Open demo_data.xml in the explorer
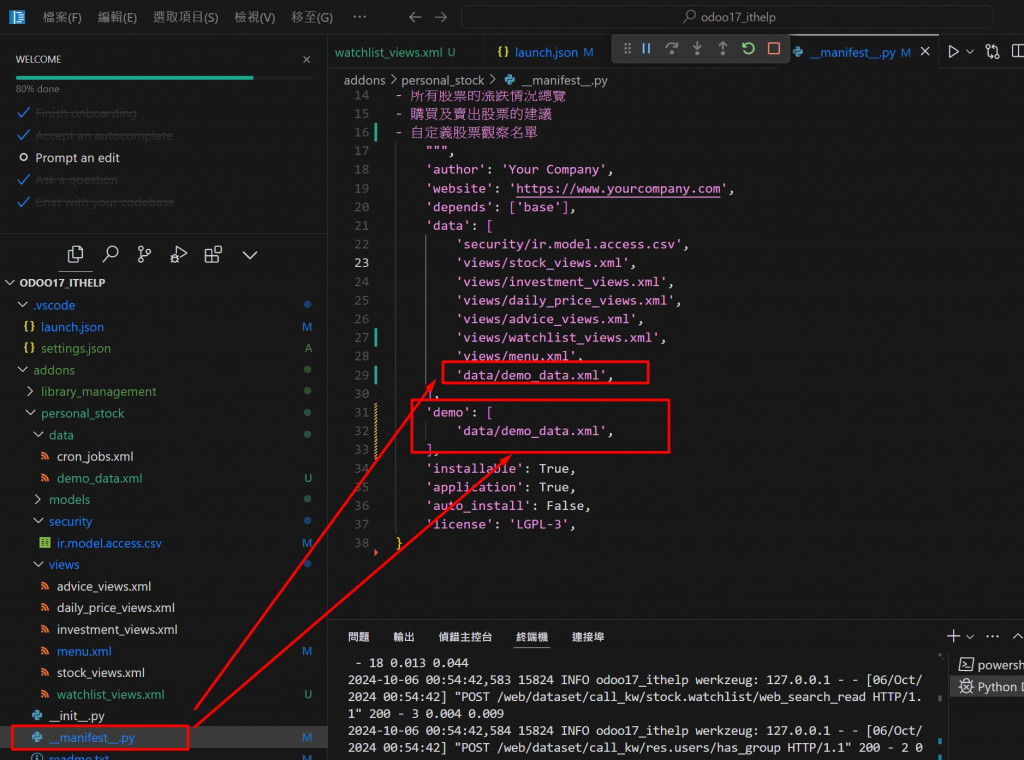 pos(99,478)
